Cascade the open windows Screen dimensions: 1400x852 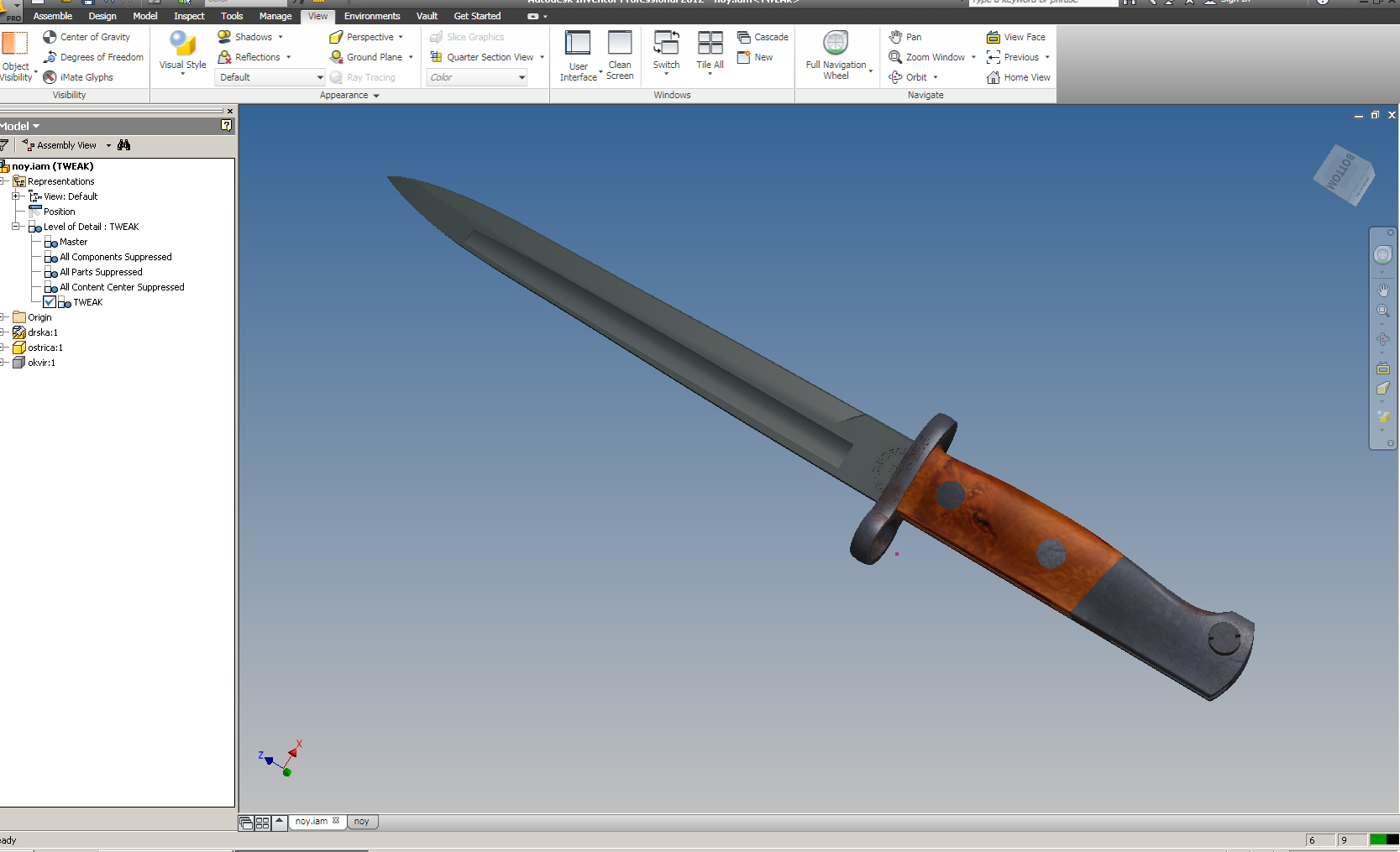pyautogui.click(x=763, y=37)
